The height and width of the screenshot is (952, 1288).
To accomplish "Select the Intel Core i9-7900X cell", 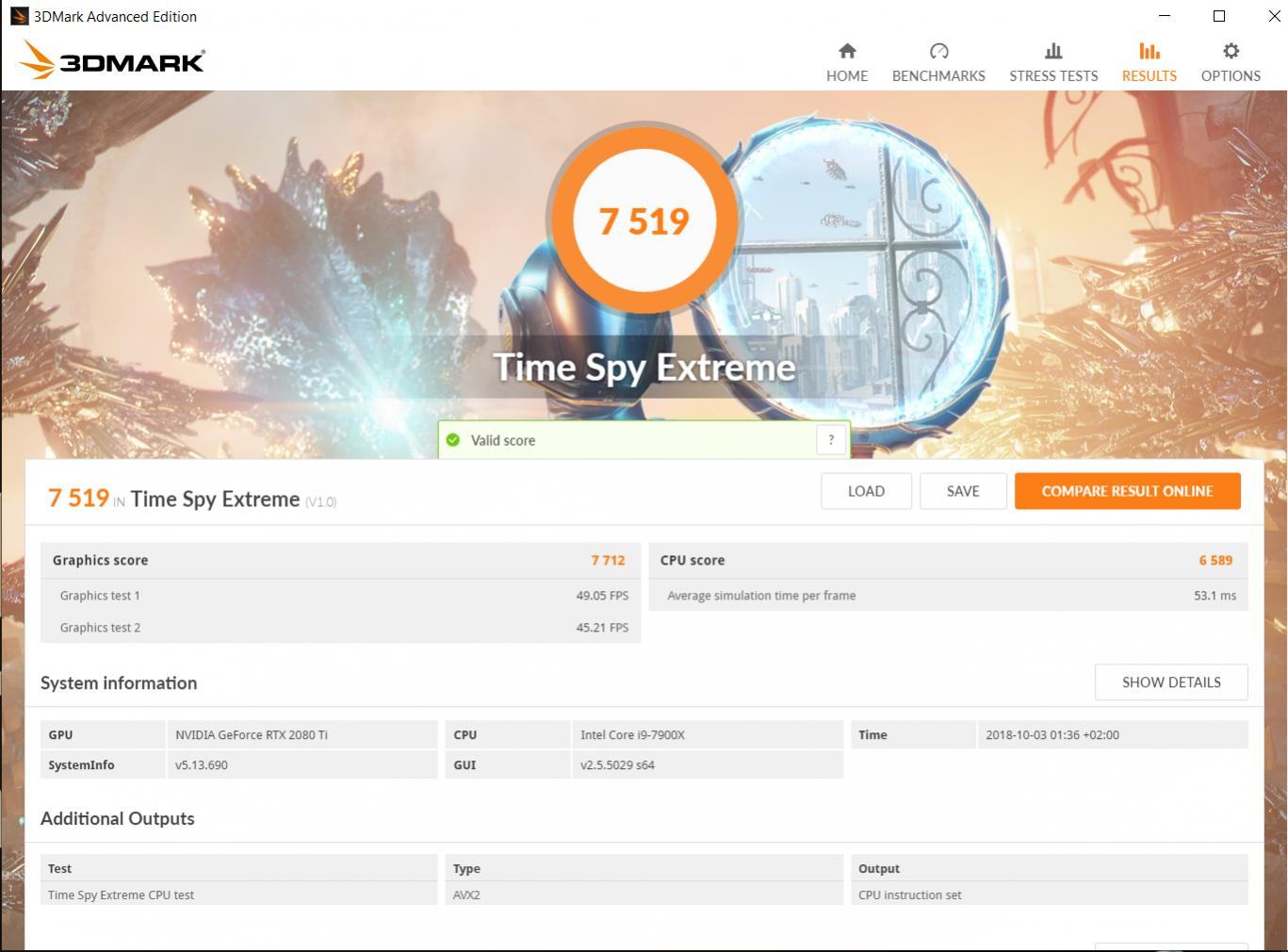I will 707,734.
